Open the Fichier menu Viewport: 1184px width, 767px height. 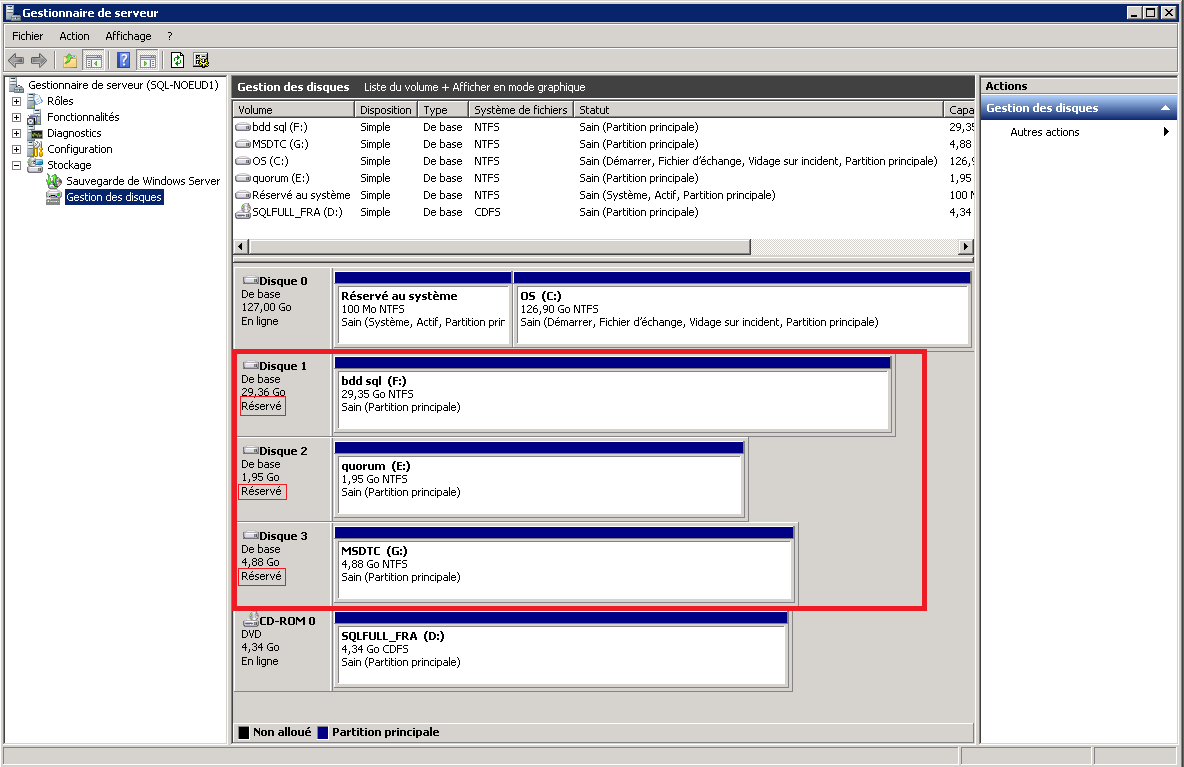[x=27, y=36]
